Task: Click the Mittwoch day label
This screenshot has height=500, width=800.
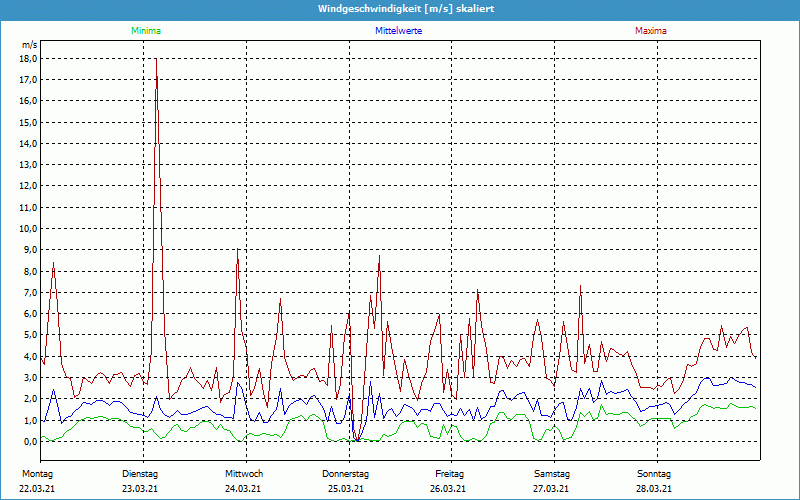Action: [244, 474]
